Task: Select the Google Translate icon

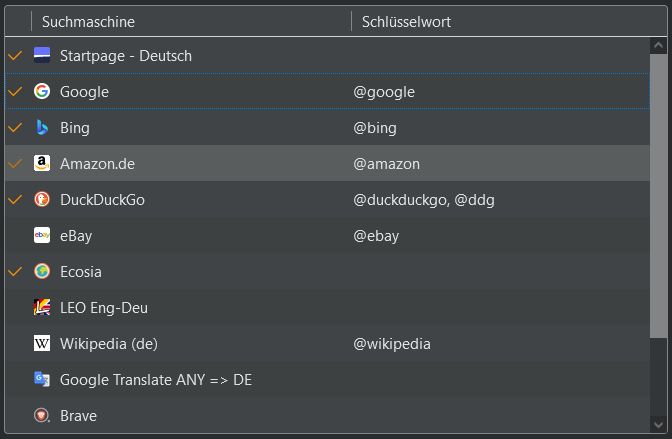Action: [42, 379]
